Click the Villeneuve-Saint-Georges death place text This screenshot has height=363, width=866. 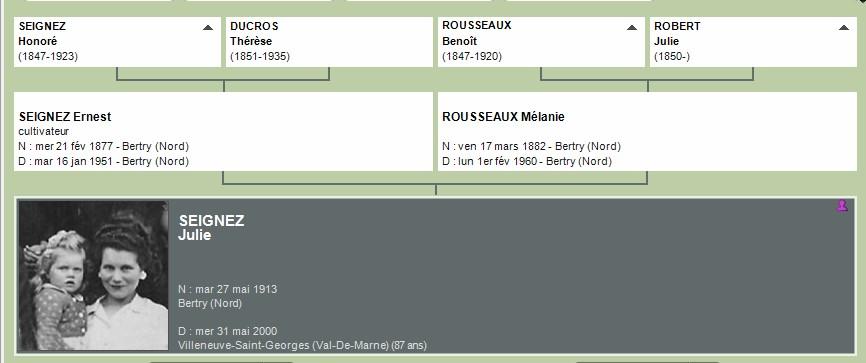tap(283, 345)
